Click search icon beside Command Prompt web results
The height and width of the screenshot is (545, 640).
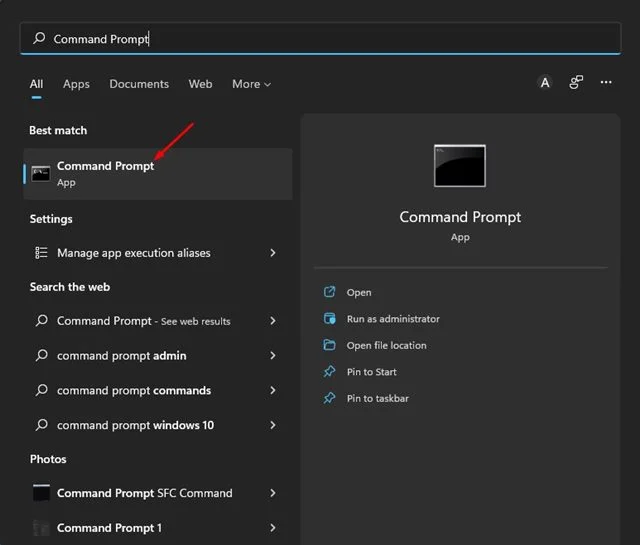tap(41, 320)
